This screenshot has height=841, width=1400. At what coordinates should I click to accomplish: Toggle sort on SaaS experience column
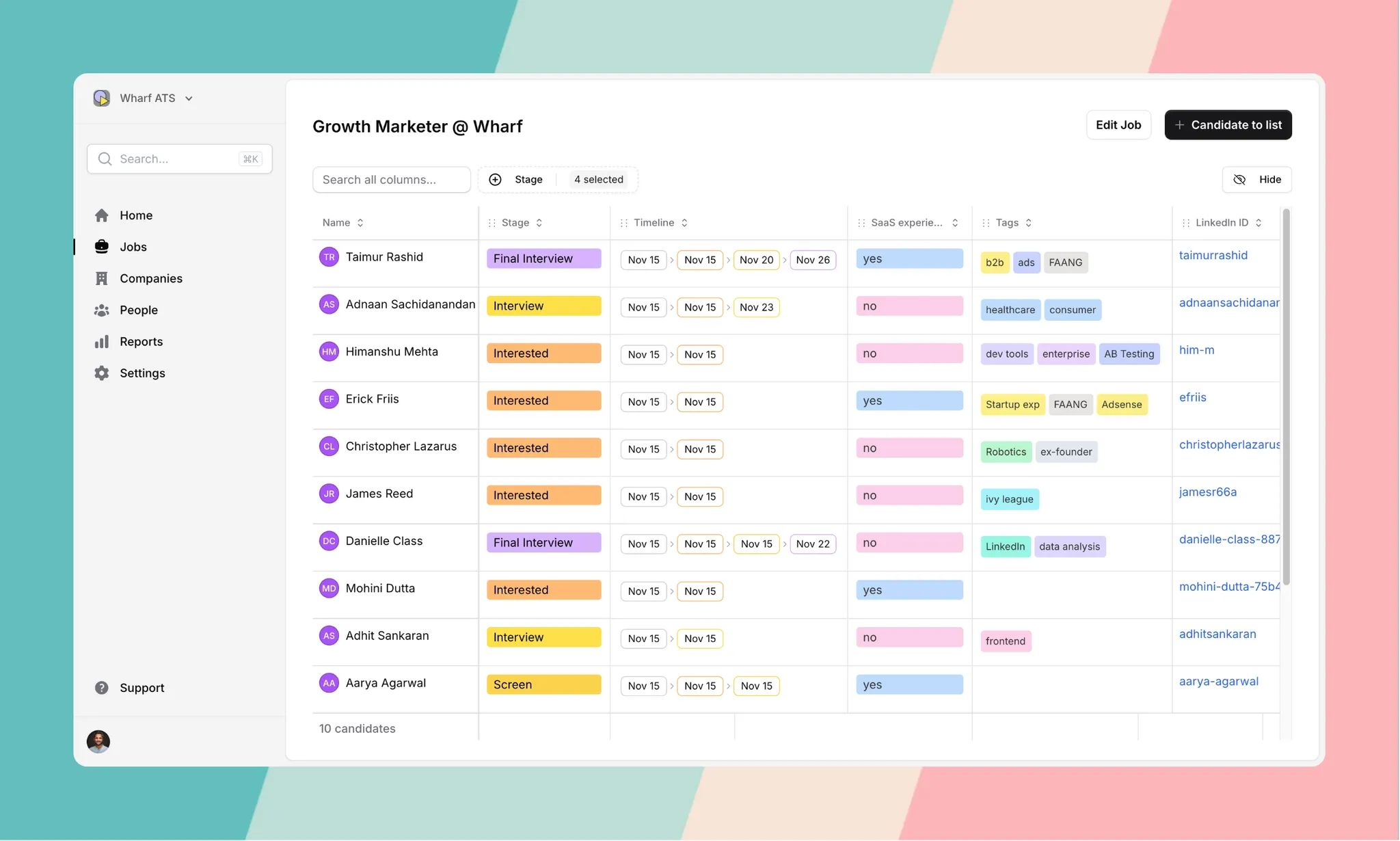(x=955, y=223)
